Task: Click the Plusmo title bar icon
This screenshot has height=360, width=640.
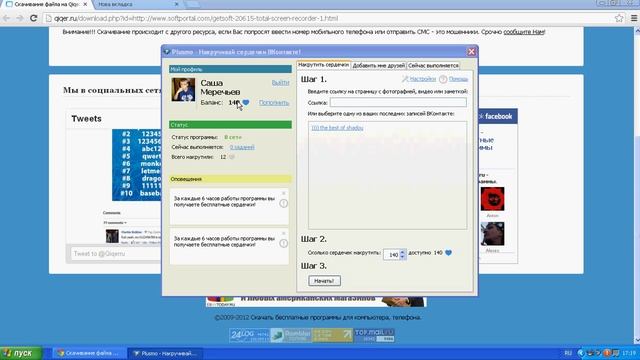Action: [x=167, y=52]
